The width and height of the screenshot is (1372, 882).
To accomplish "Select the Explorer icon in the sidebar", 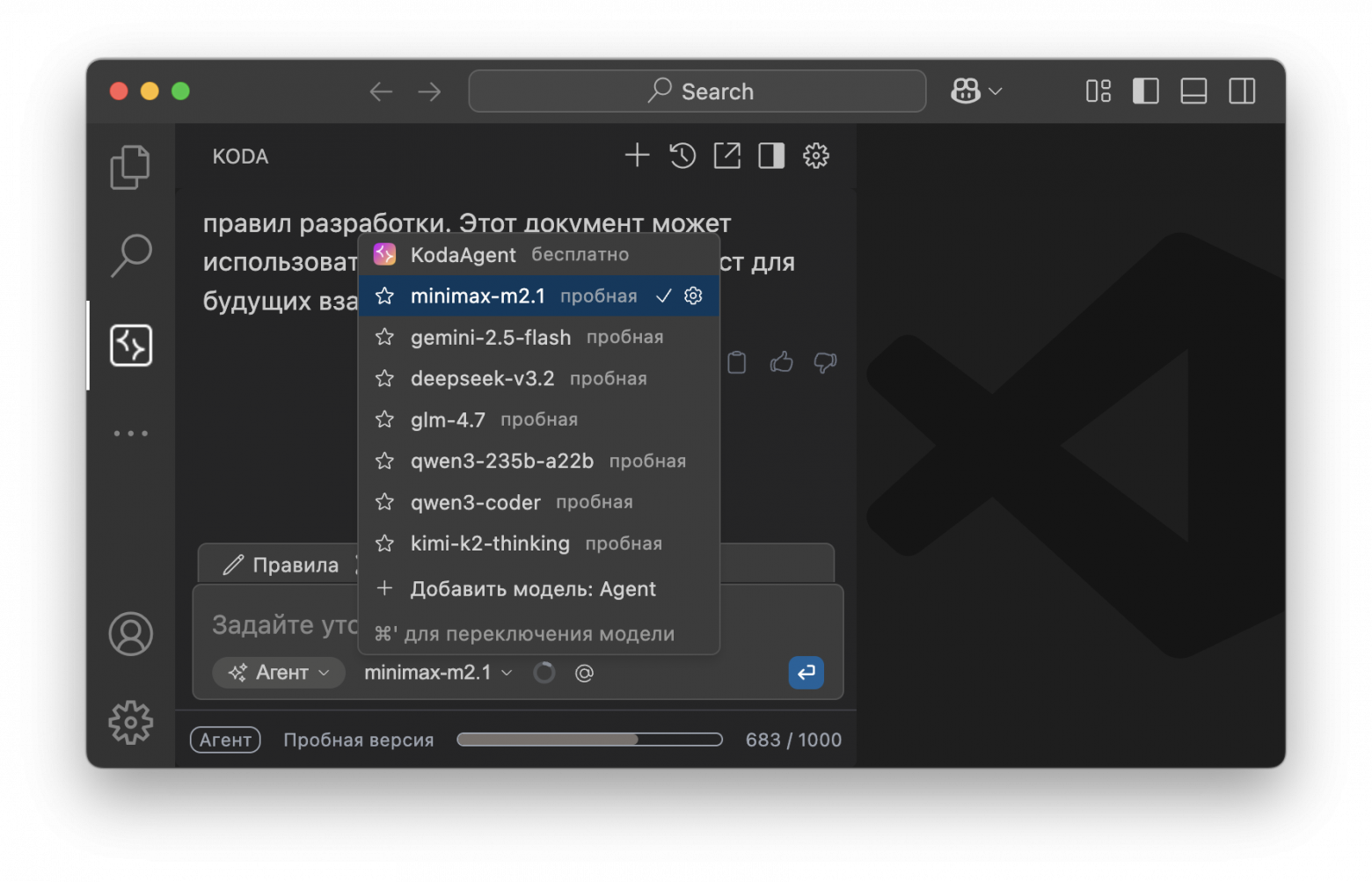I will 130,166.
